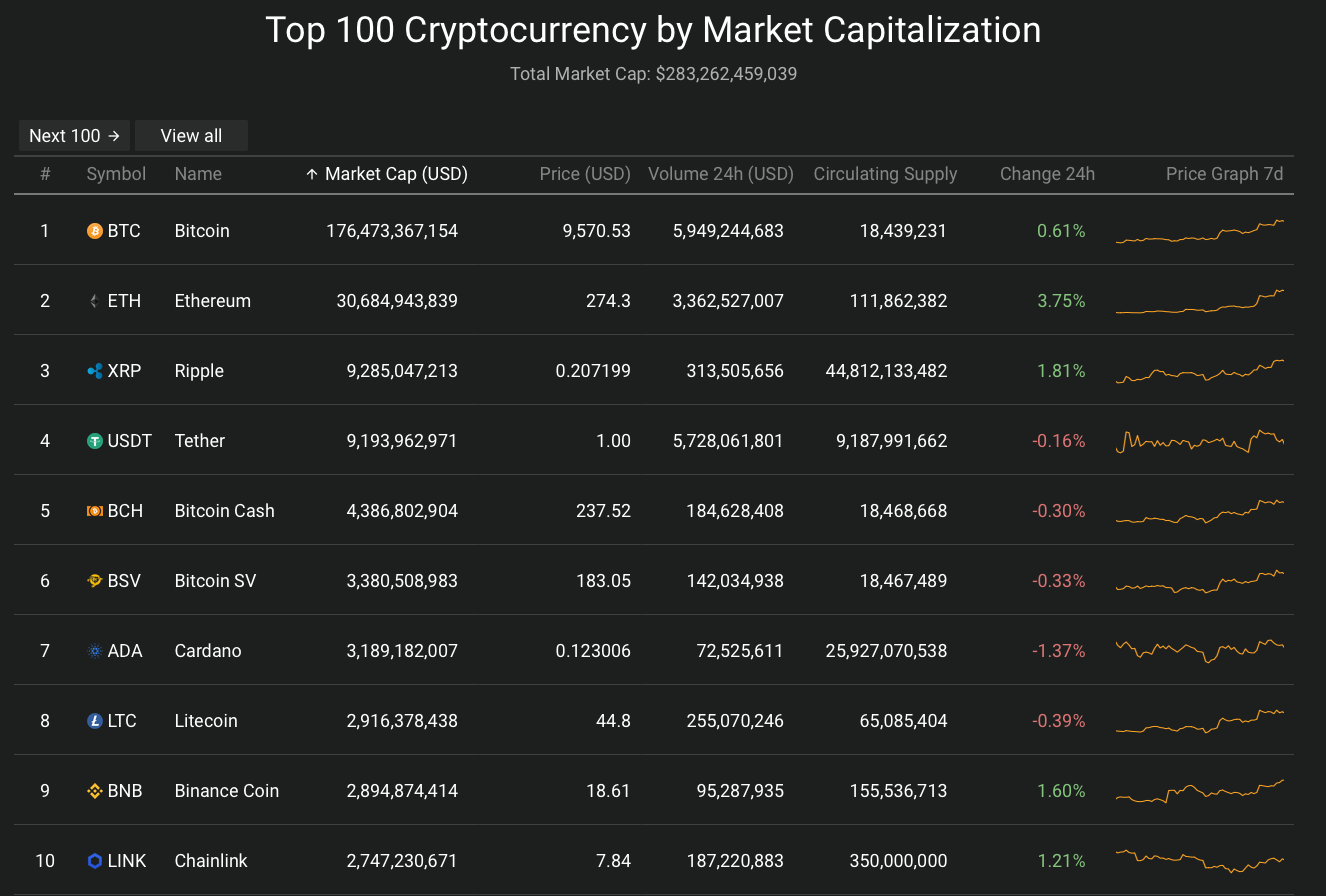Sort by Name column header
Image resolution: width=1326 pixels, height=896 pixels.
[198, 174]
